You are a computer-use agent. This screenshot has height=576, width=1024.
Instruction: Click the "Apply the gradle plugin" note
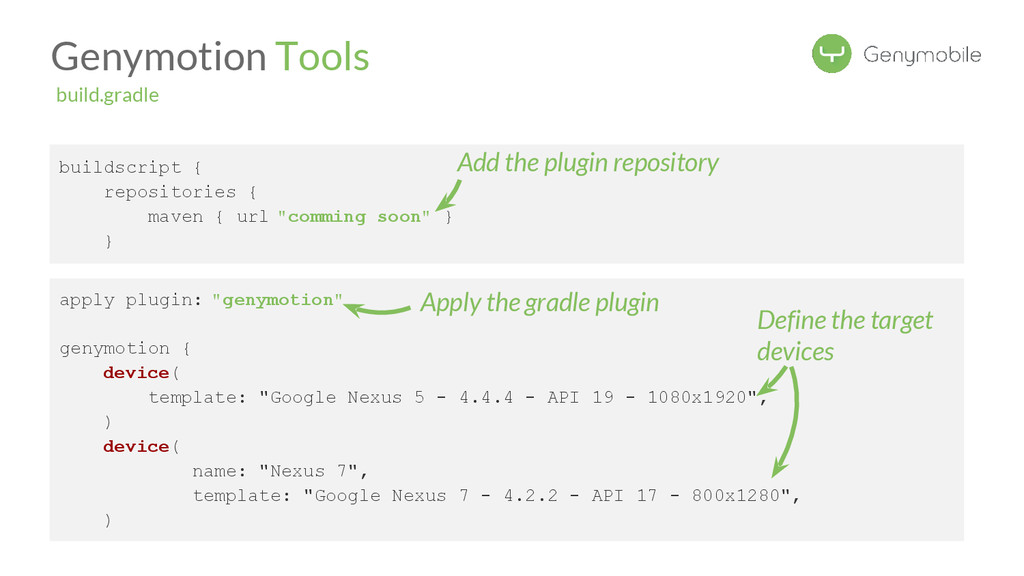tap(539, 302)
